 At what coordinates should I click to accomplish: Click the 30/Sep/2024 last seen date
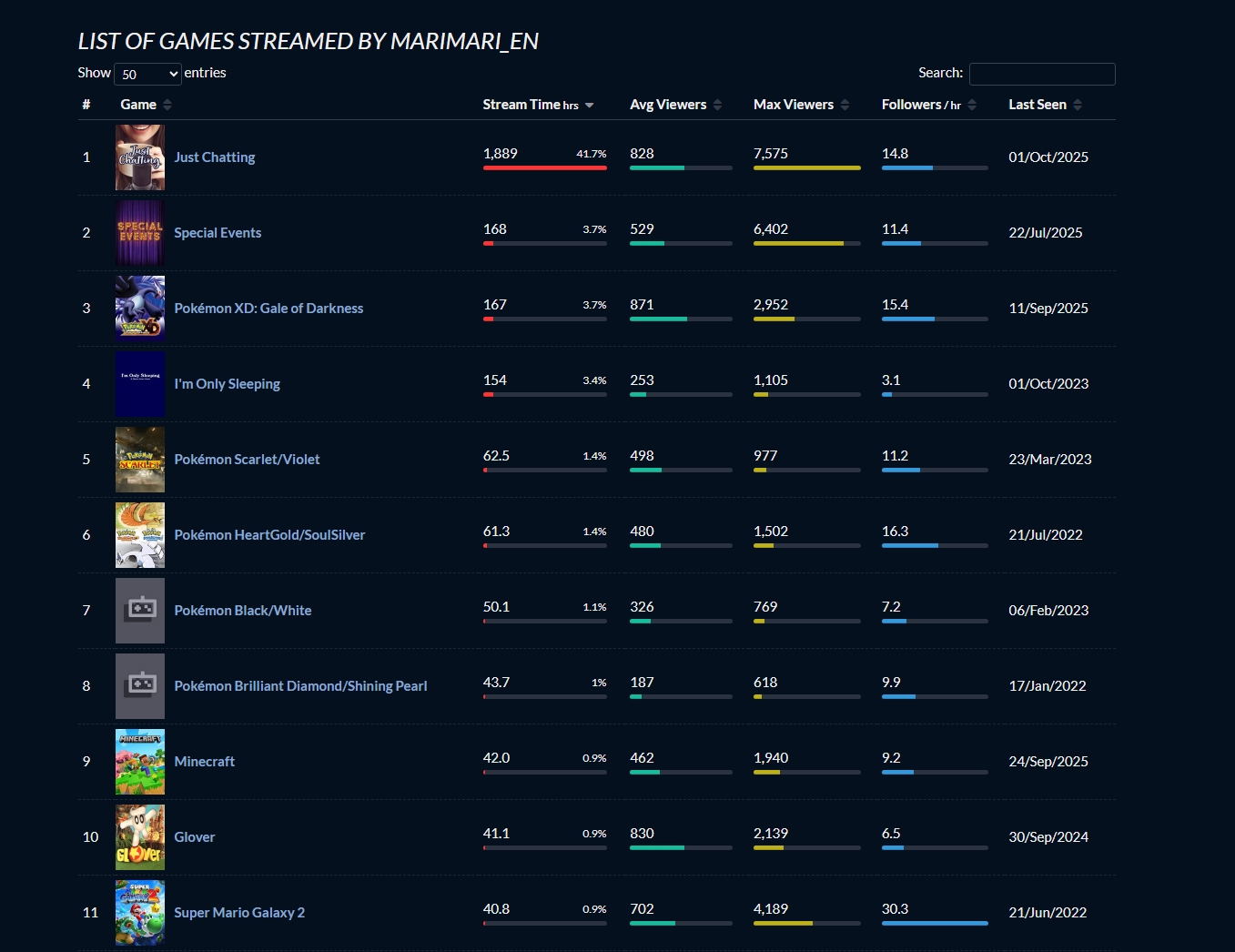1048,837
